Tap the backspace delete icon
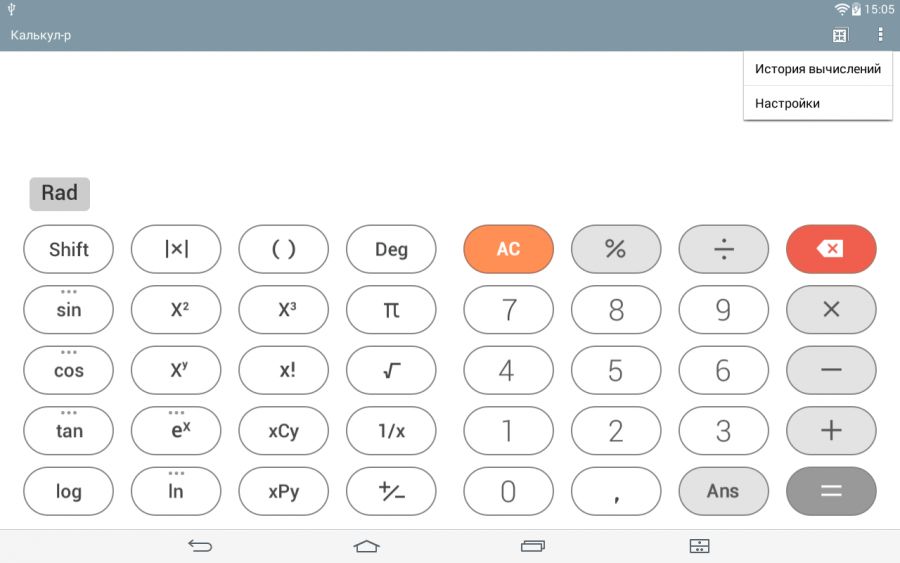The width and height of the screenshot is (900, 563). (831, 249)
